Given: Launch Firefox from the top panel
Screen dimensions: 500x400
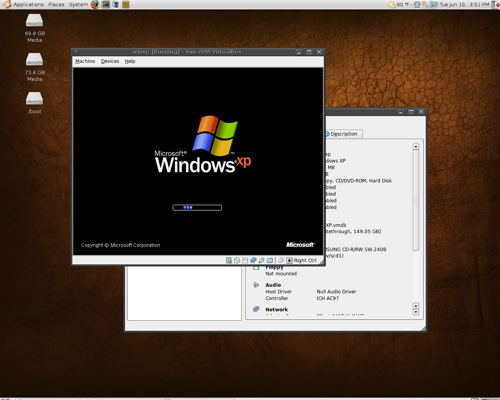Looking at the screenshot, I should (x=95, y=4).
